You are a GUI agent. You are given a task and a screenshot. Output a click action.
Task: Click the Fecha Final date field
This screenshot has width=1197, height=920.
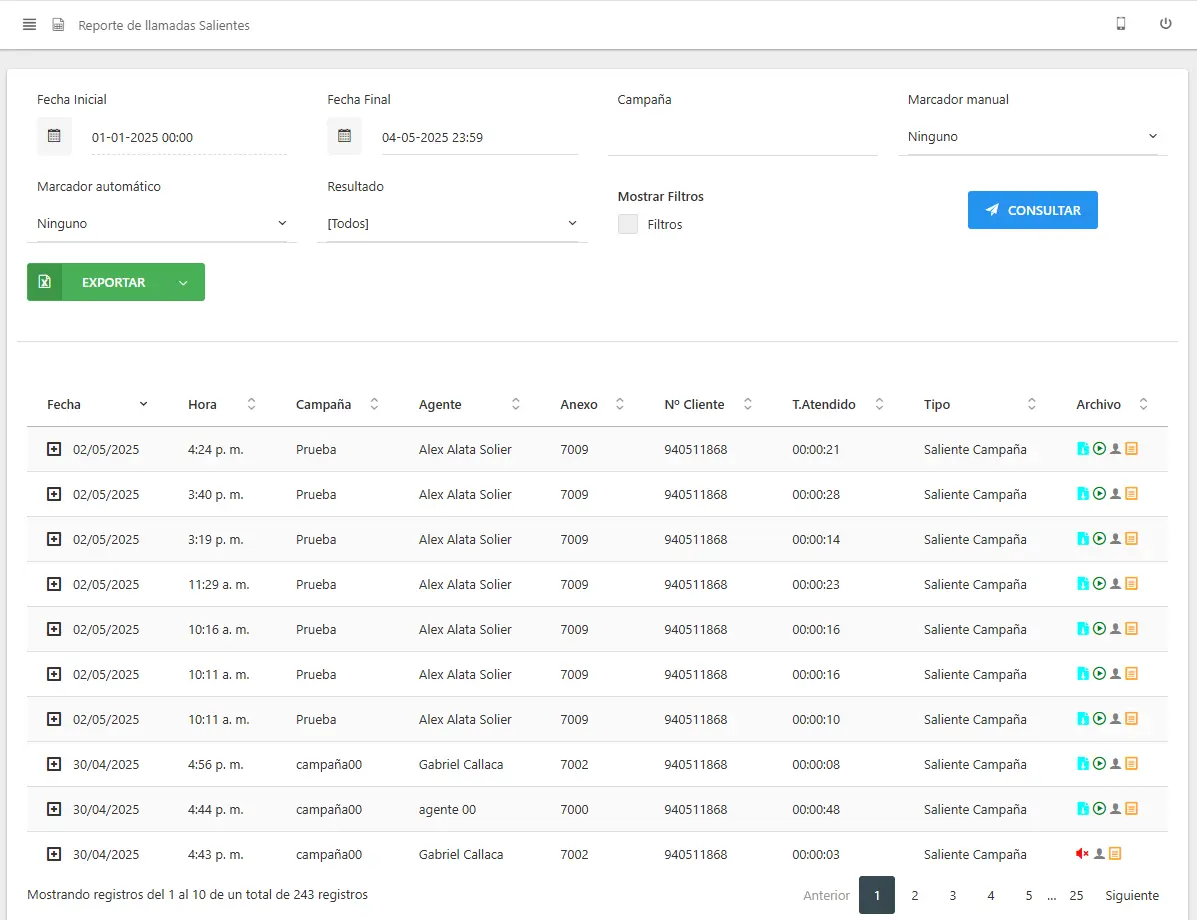(x=479, y=137)
